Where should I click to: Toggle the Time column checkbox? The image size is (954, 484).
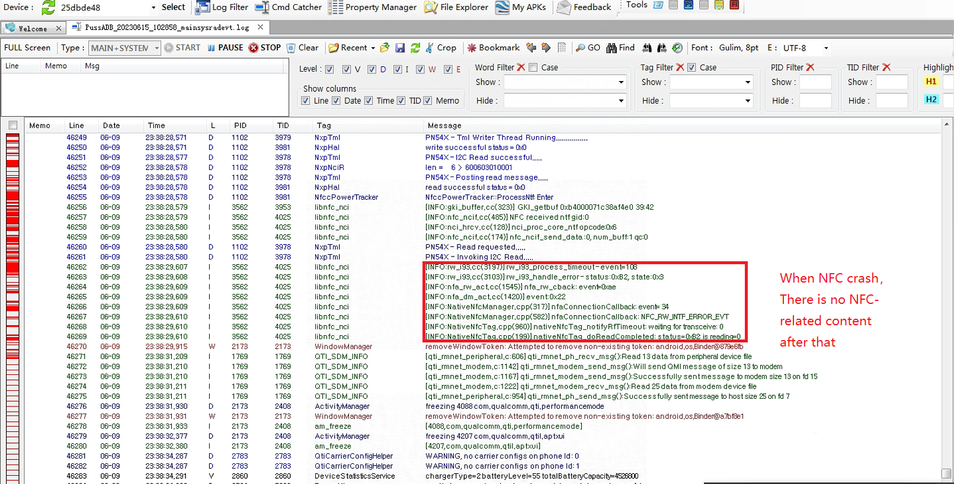click(x=369, y=100)
